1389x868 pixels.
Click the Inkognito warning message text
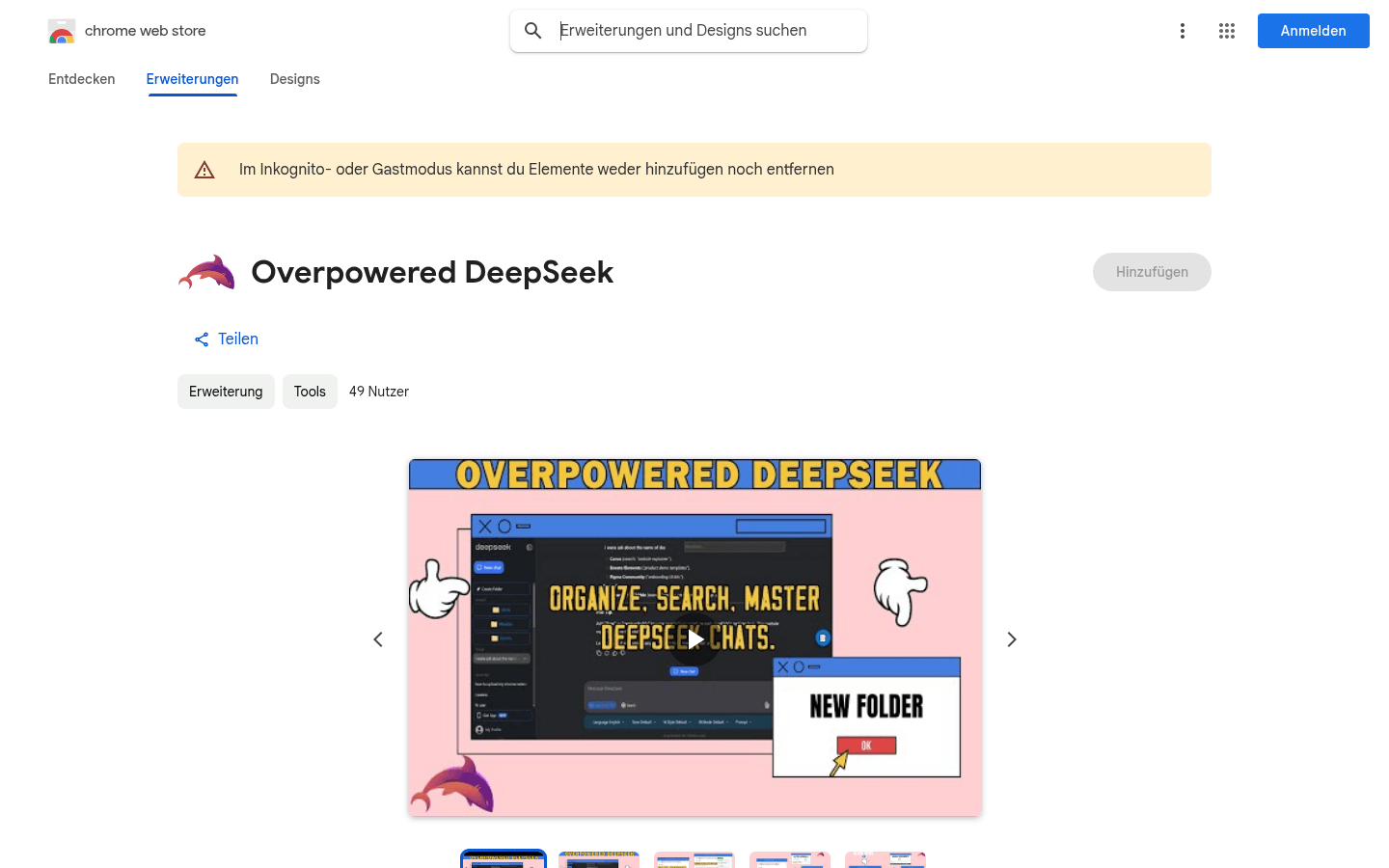click(536, 170)
